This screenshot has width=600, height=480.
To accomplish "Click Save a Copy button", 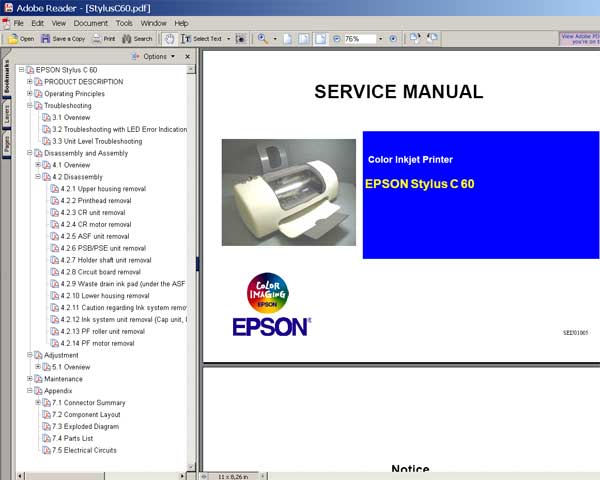I will 63,39.
